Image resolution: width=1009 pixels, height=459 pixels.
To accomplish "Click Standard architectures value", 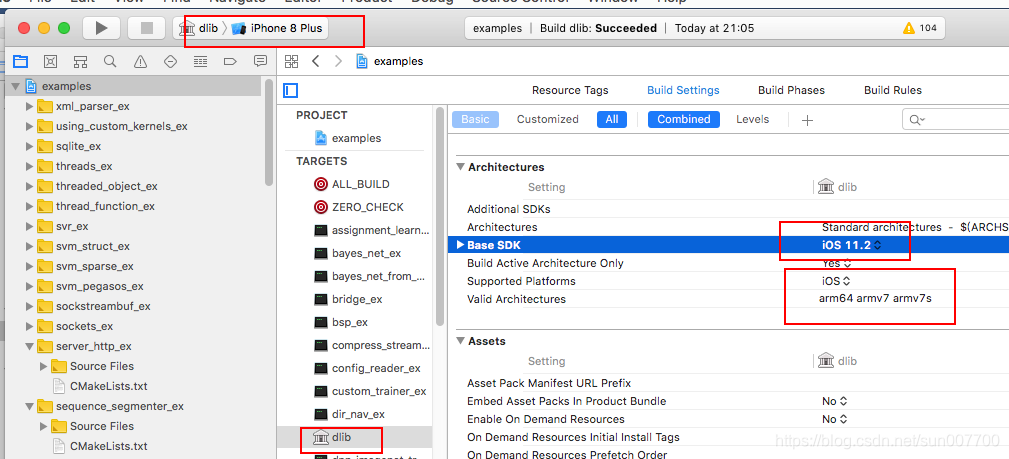I will pos(915,227).
